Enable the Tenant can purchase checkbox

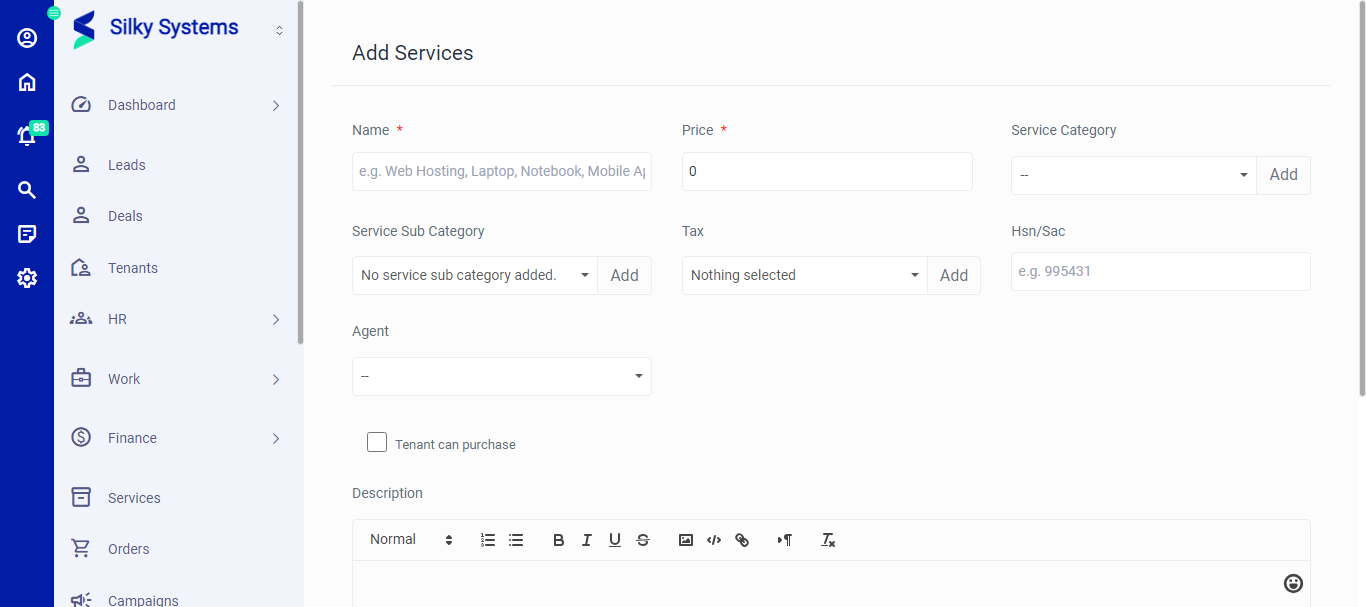pyautogui.click(x=377, y=441)
